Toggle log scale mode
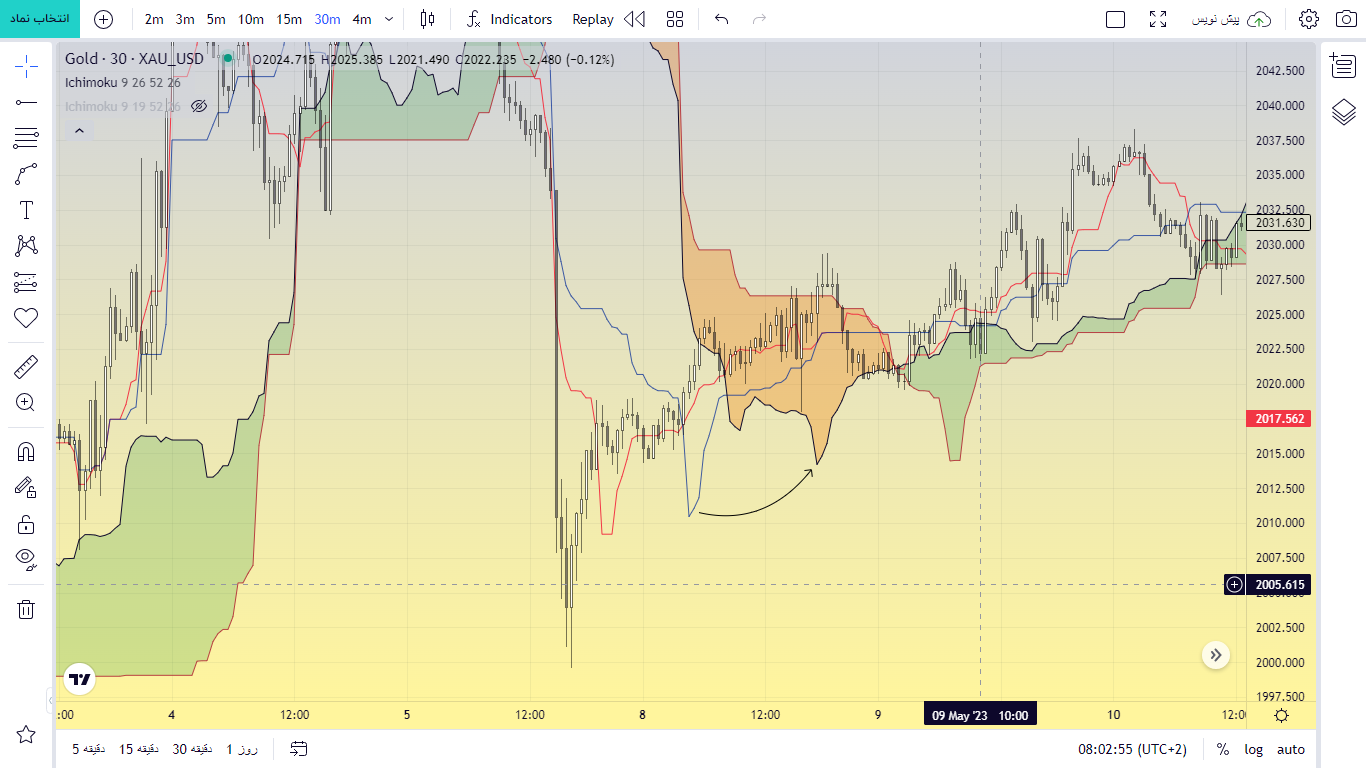 pyautogui.click(x=1253, y=749)
